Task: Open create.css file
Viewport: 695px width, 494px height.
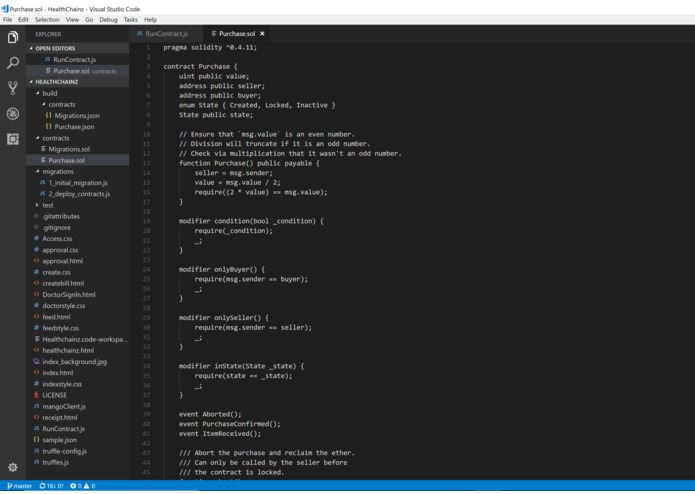Action: 78,272
